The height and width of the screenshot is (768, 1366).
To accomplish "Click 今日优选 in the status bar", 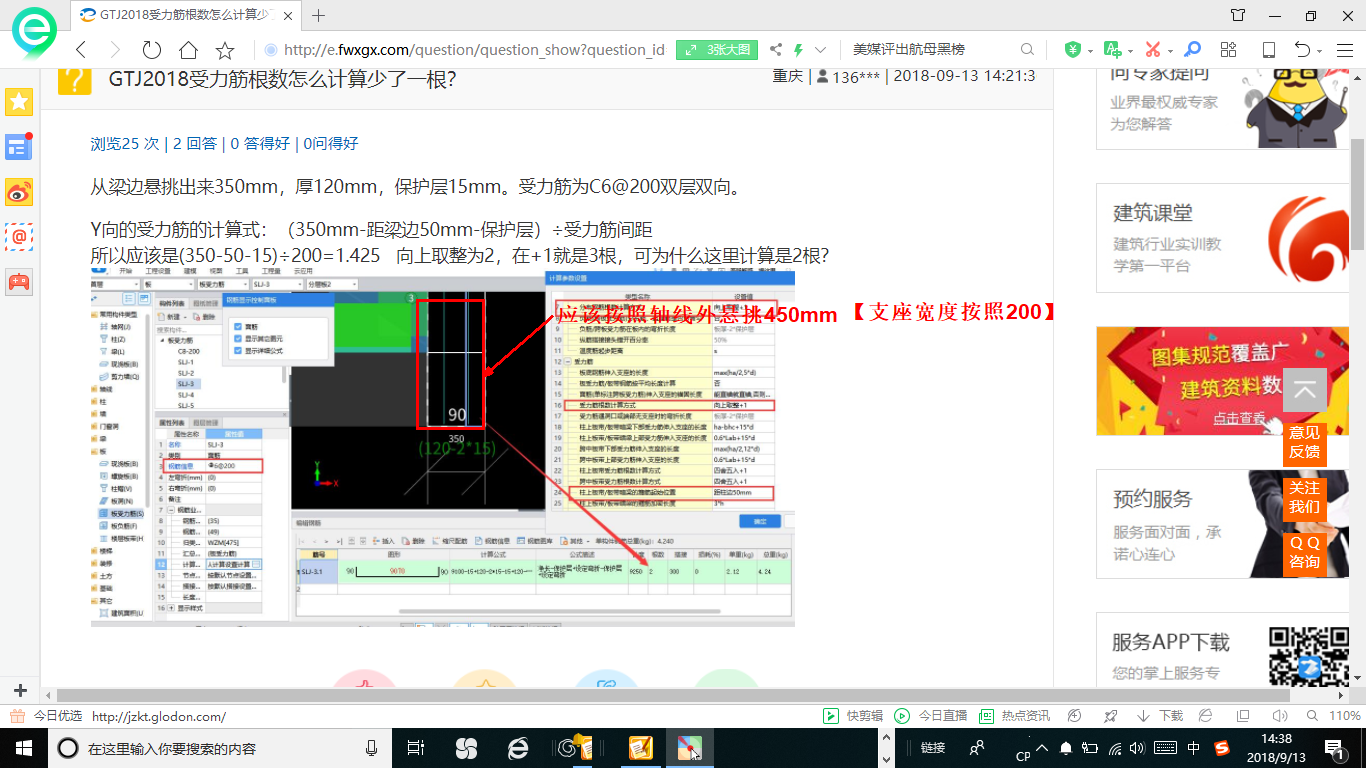I will point(48,716).
